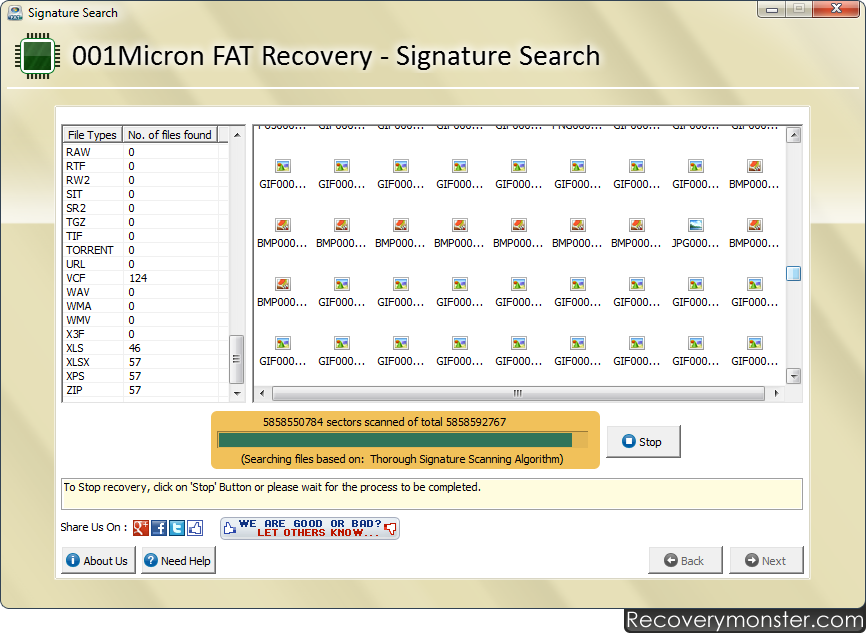866x633 pixels.
Task: Select the XPS file type row
Action: click(146, 376)
